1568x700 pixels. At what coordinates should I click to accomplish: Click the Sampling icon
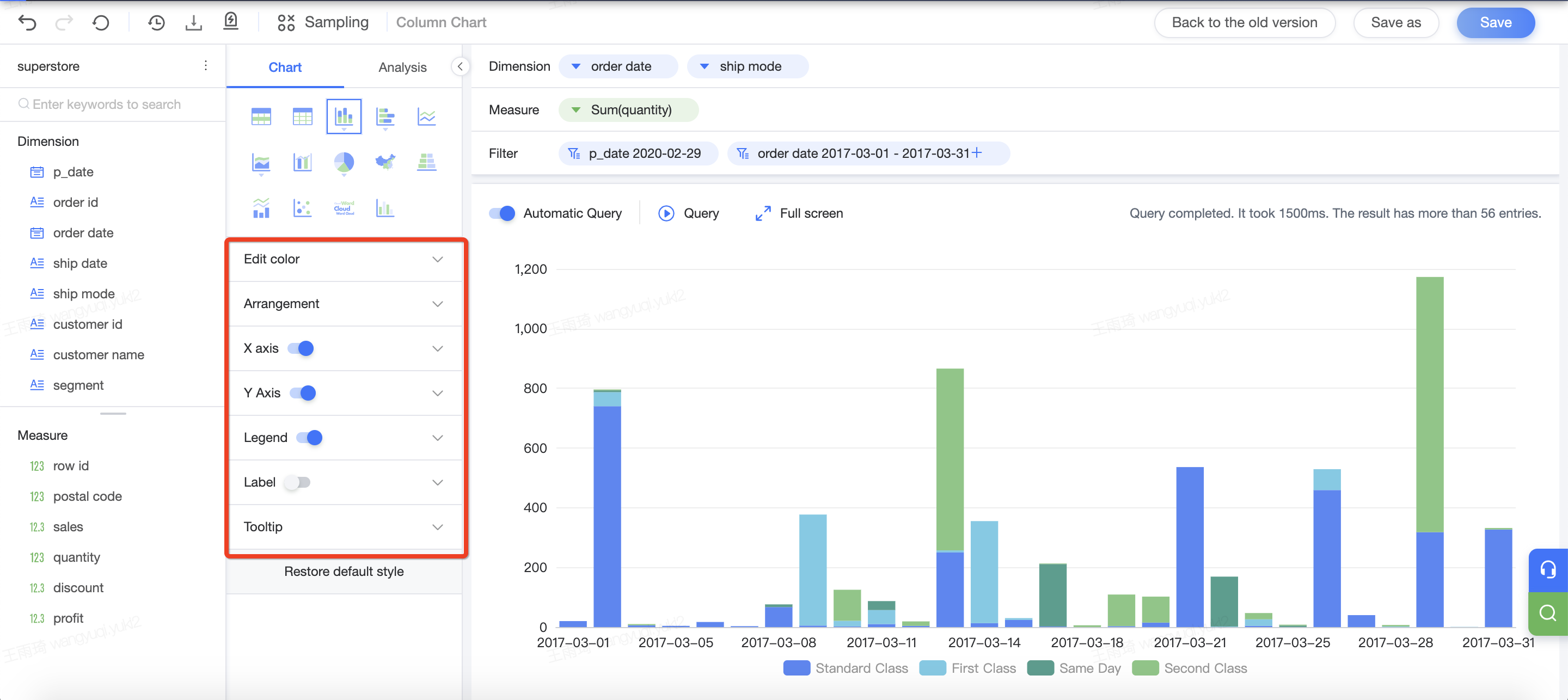286,22
